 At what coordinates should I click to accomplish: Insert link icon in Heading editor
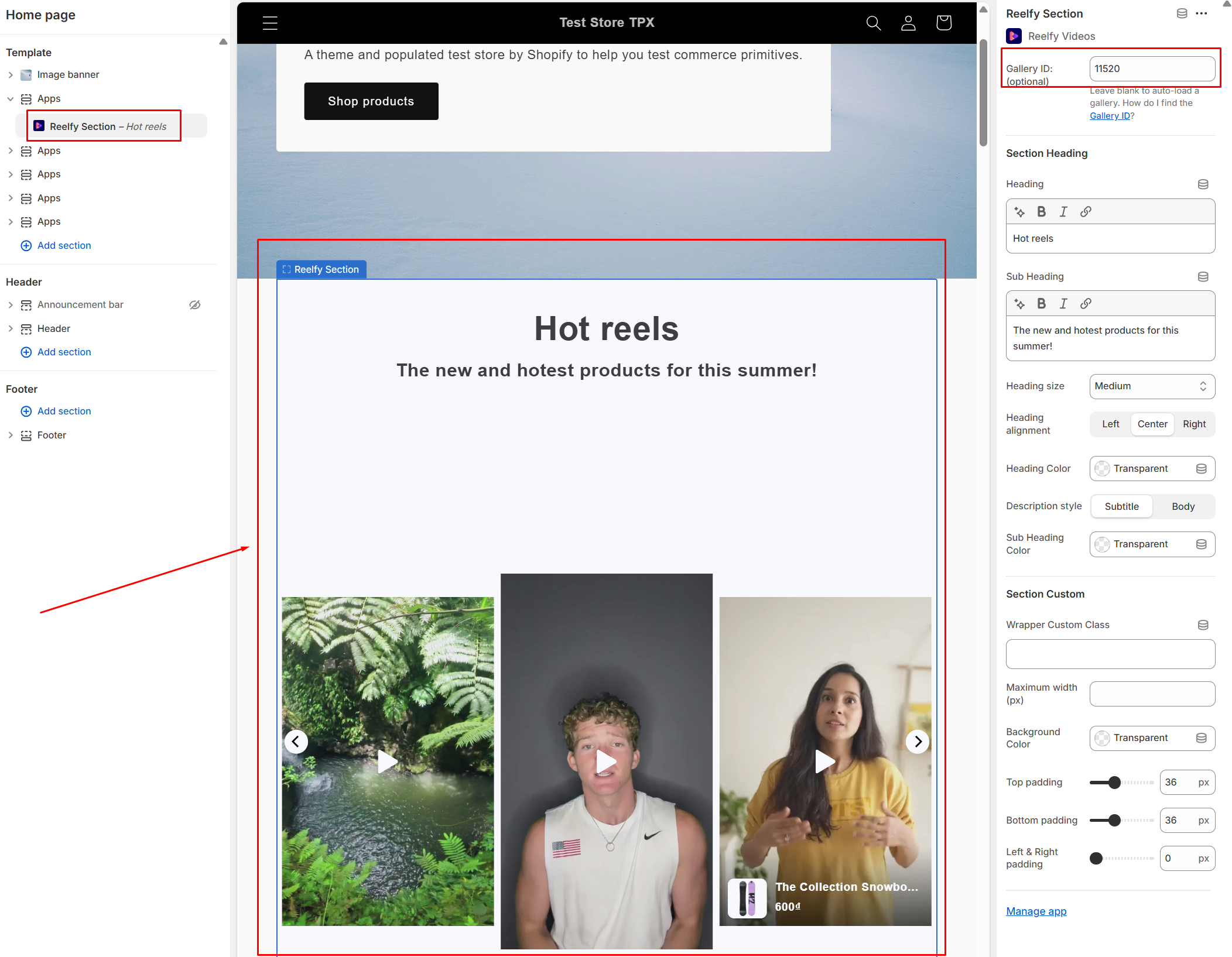point(1086,212)
